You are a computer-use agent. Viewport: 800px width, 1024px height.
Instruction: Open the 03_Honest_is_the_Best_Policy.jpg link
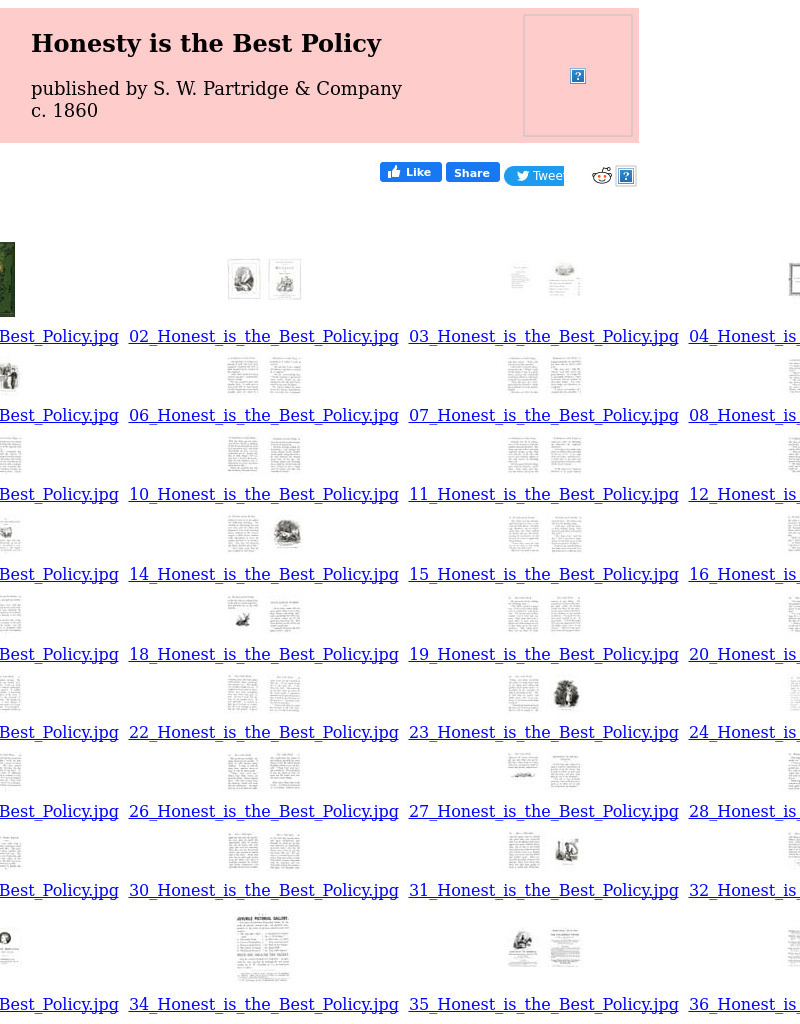tap(544, 336)
